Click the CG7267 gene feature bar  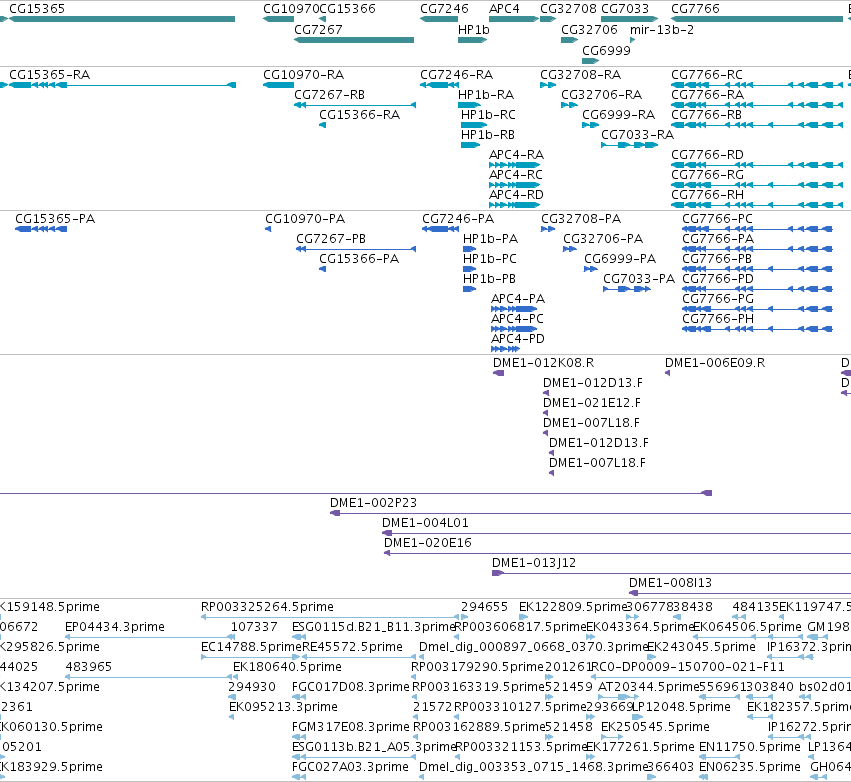pyautogui.click(x=354, y=40)
